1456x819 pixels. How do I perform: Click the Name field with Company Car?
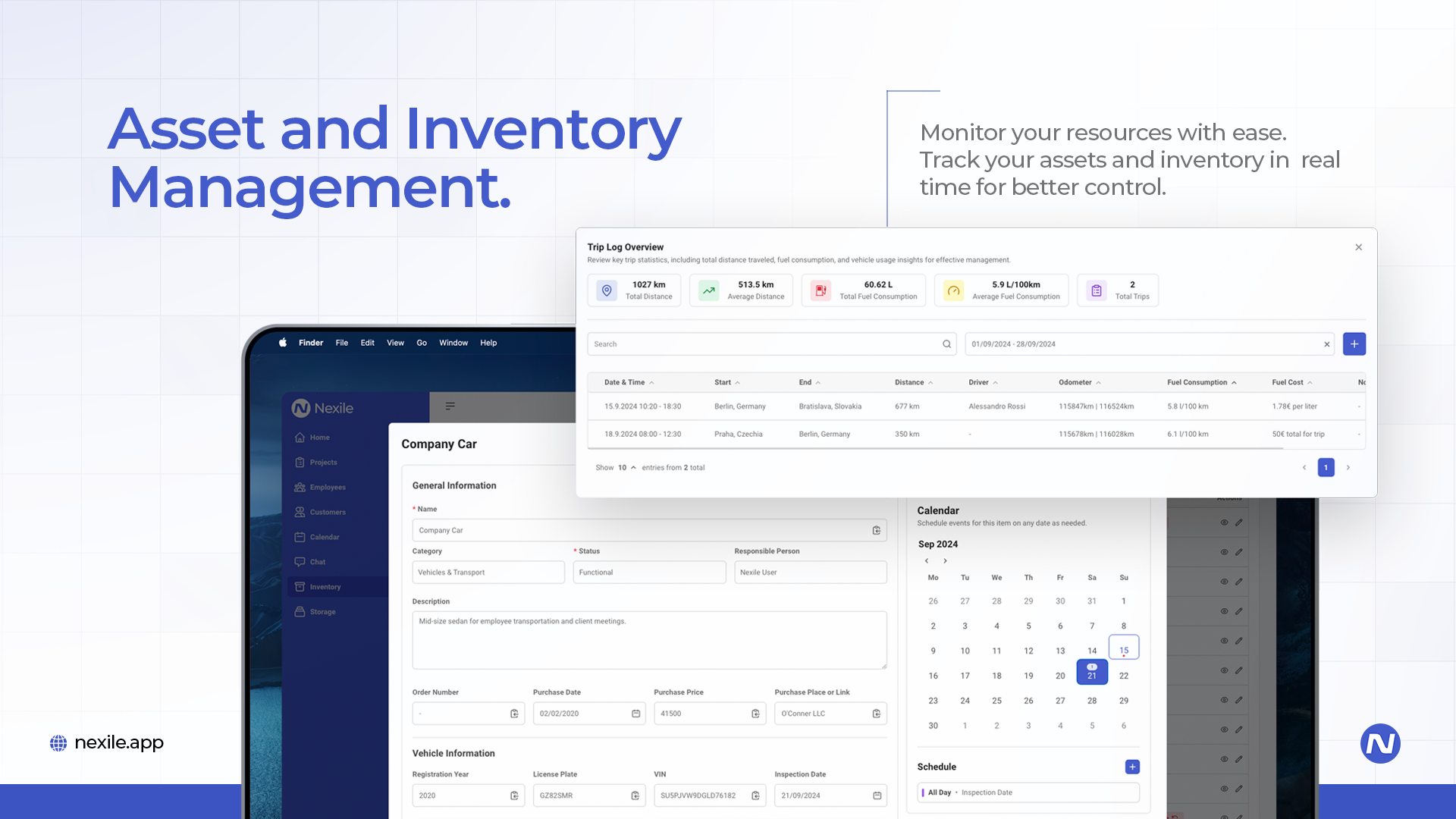pos(649,531)
